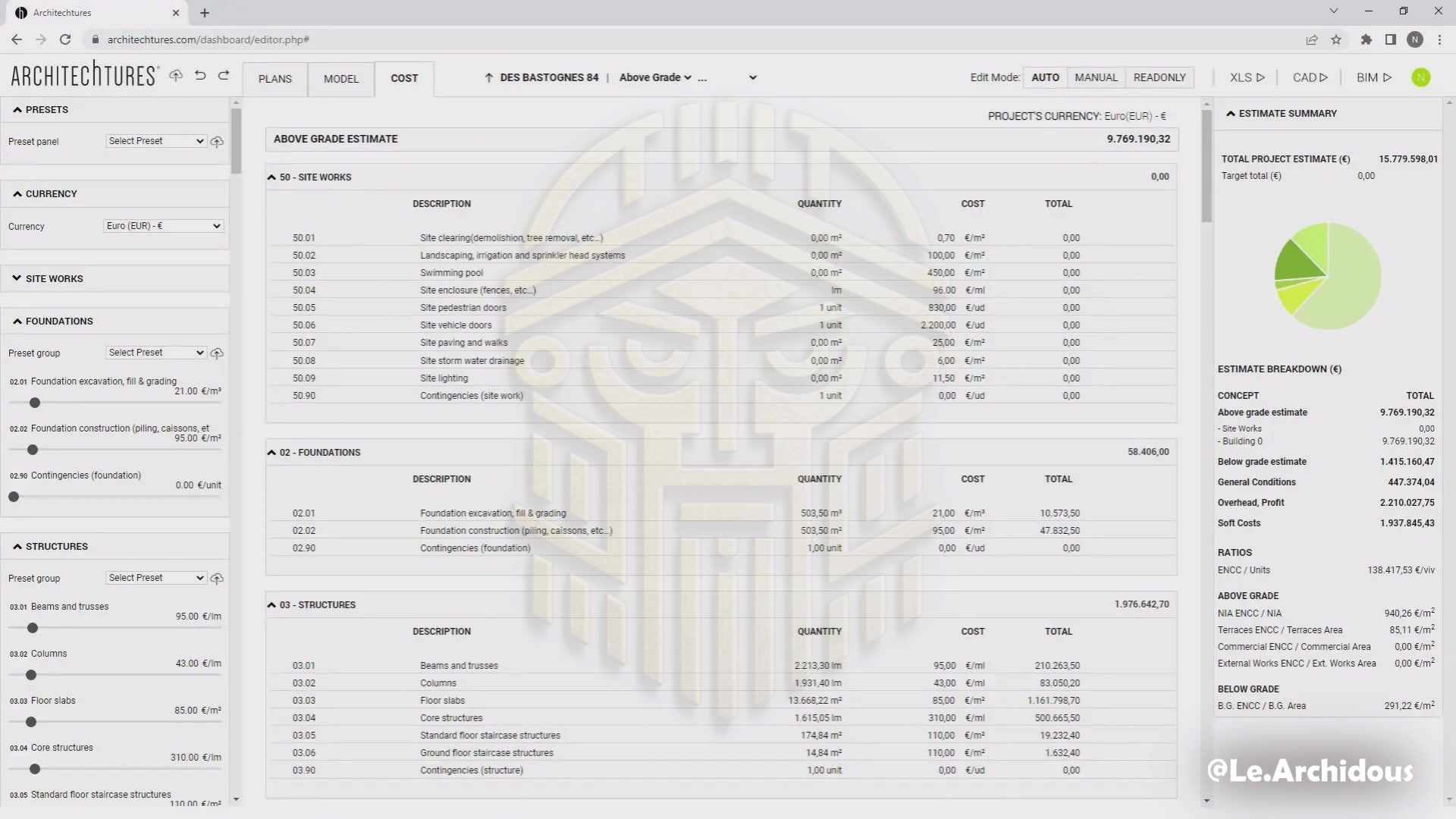Switch edit mode to AUTO
Viewport: 1456px width, 819px height.
(1045, 77)
